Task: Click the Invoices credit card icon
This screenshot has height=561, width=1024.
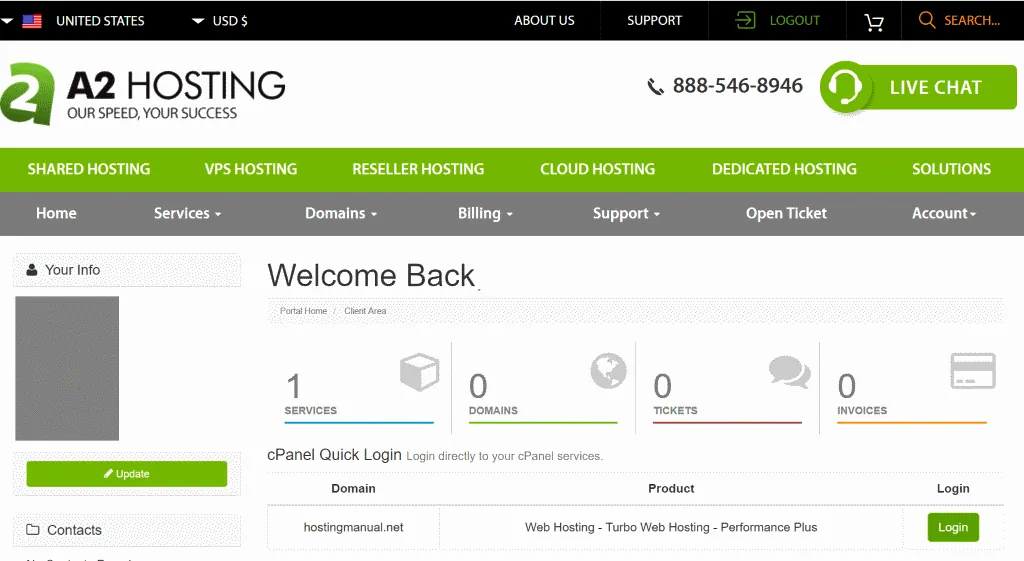Action: point(972,371)
